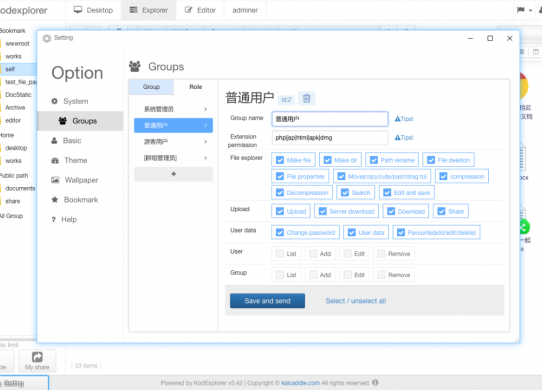This screenshot has height=390, width=542.
Task: Click the plus add group button
Action: [174, 174]
